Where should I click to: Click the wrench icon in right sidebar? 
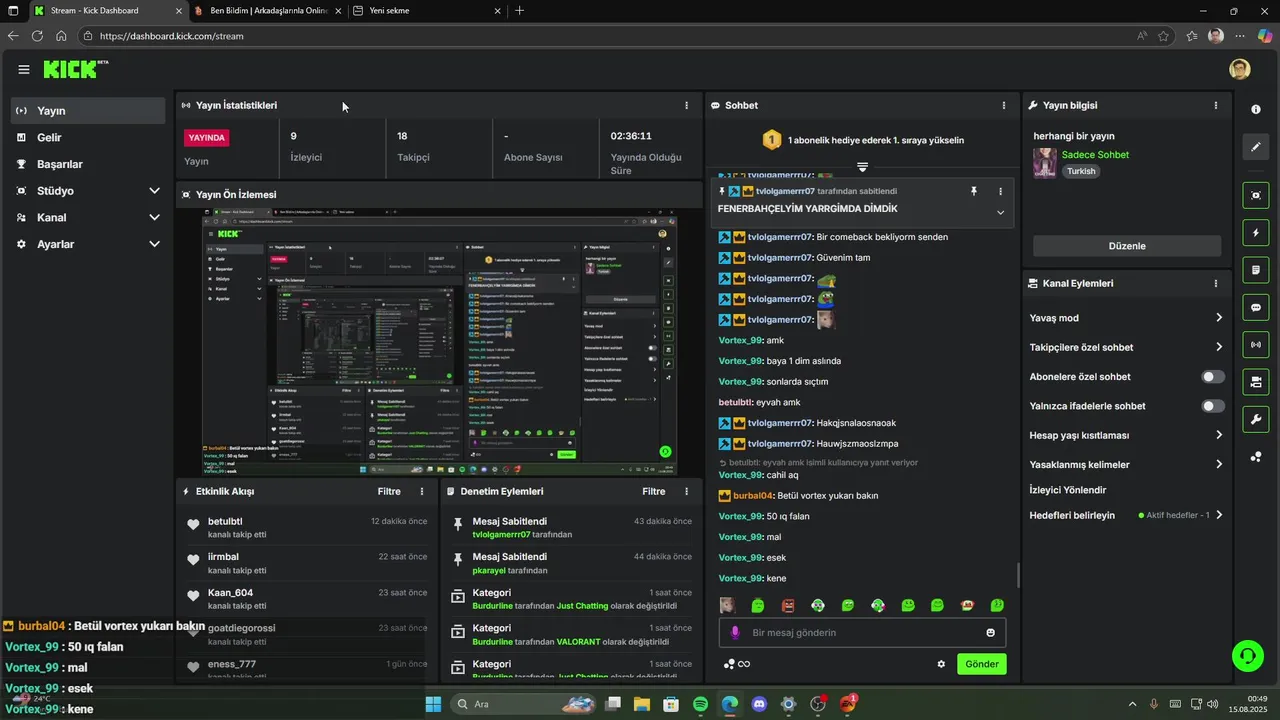tap(1256, 419)
